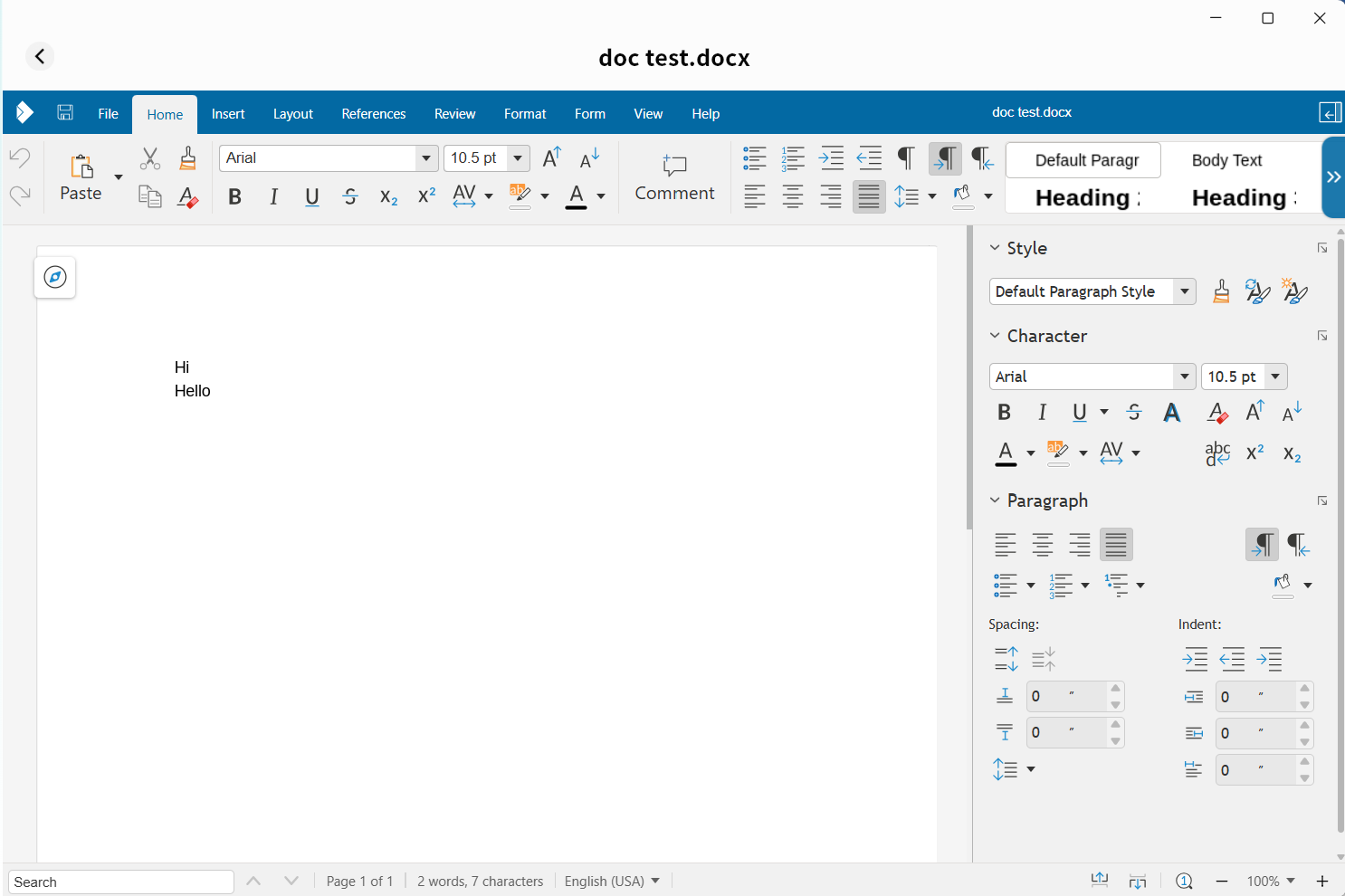Toggle Bold in the toolbar

[x=234, y=196]
